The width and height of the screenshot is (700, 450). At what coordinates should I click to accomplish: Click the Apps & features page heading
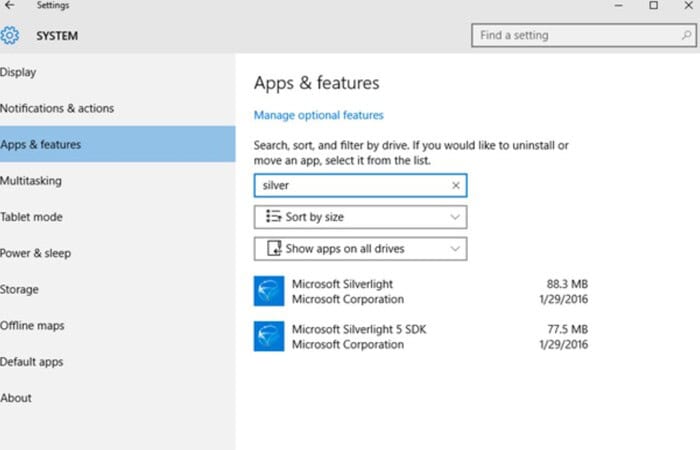click(317, 83)
